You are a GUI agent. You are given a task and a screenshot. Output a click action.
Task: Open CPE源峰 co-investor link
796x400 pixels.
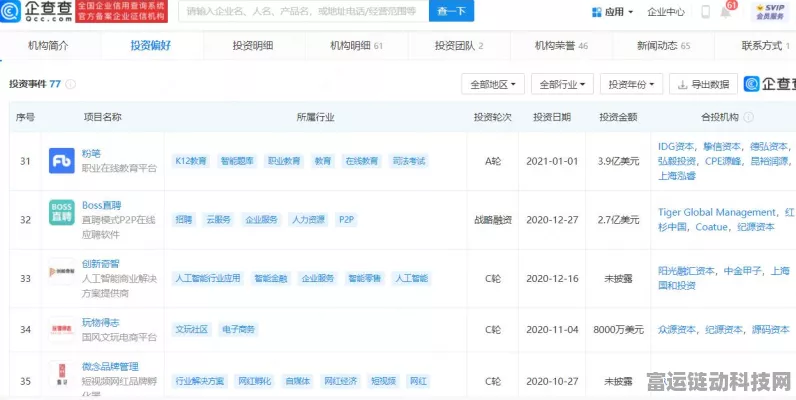click(723, 161)
